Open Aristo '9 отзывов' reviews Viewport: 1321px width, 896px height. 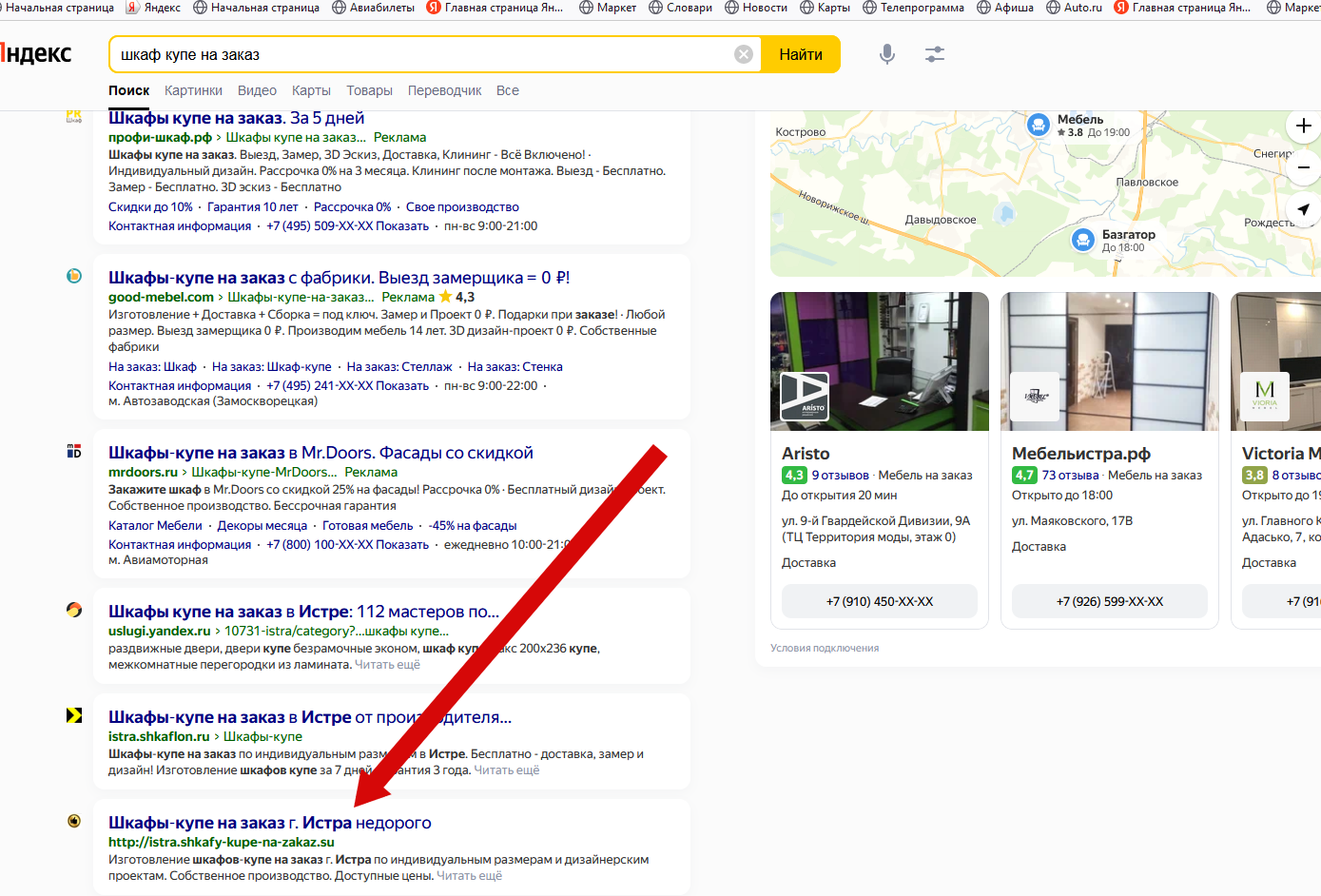point(840,475)
